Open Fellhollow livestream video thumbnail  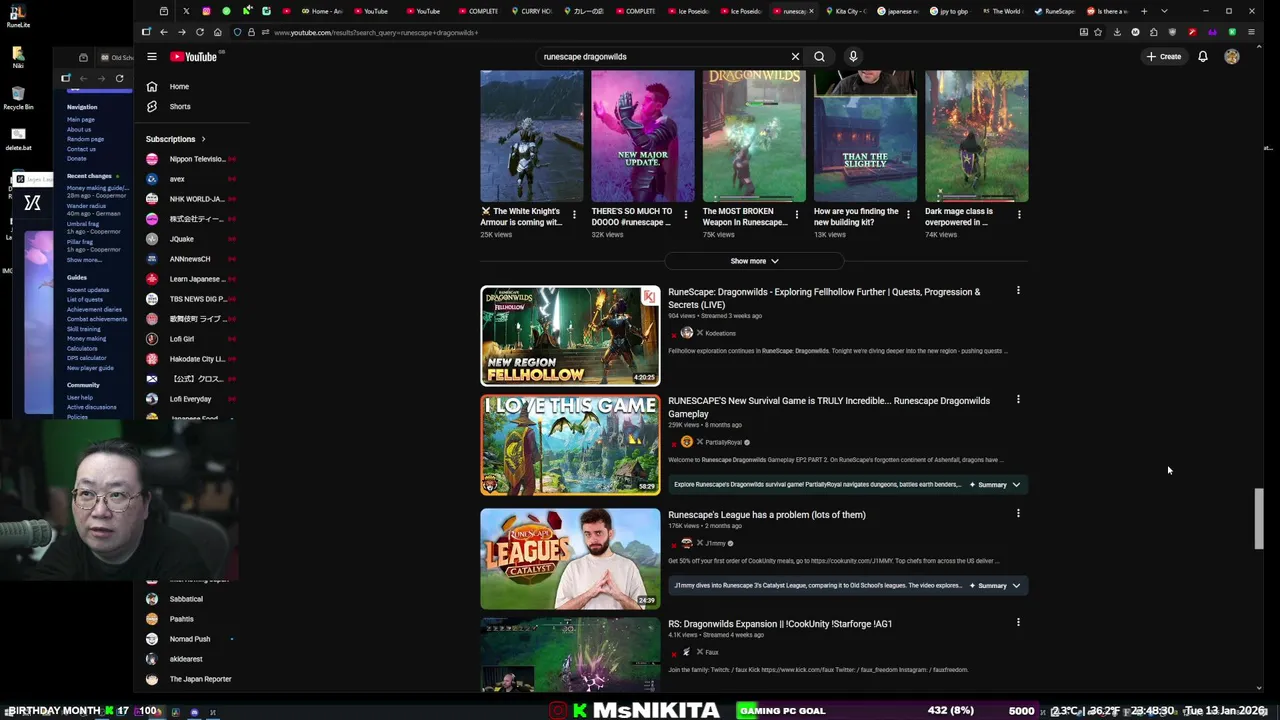tap(570, 336)
